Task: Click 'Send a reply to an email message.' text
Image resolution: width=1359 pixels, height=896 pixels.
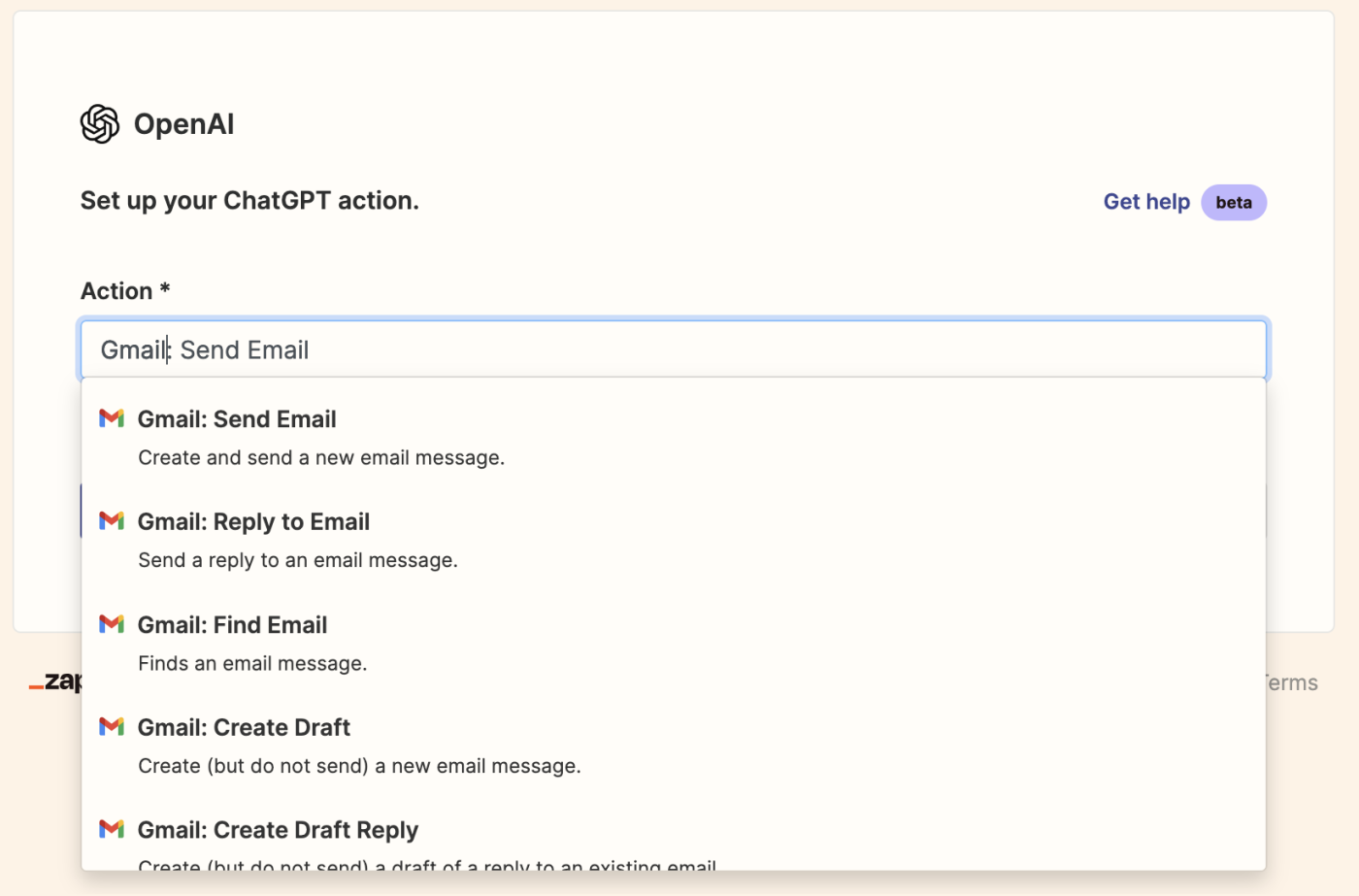Action: (298, 560)
